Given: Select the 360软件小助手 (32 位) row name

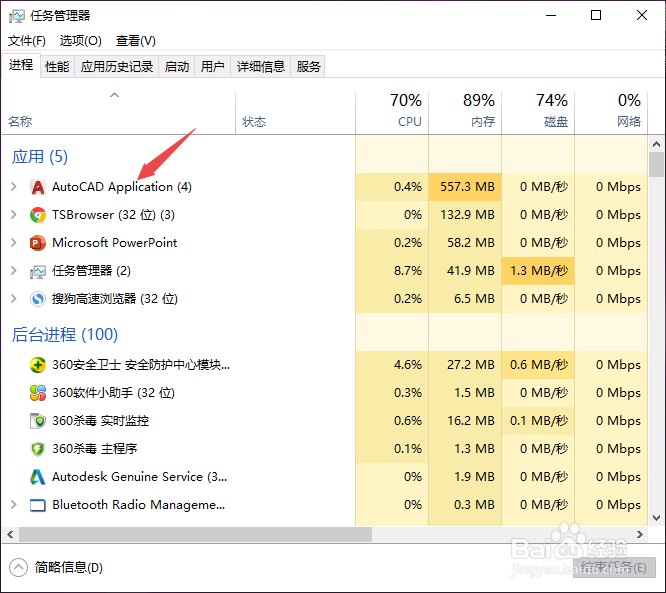Looking at the screenshot, I should tap(113, 393).
